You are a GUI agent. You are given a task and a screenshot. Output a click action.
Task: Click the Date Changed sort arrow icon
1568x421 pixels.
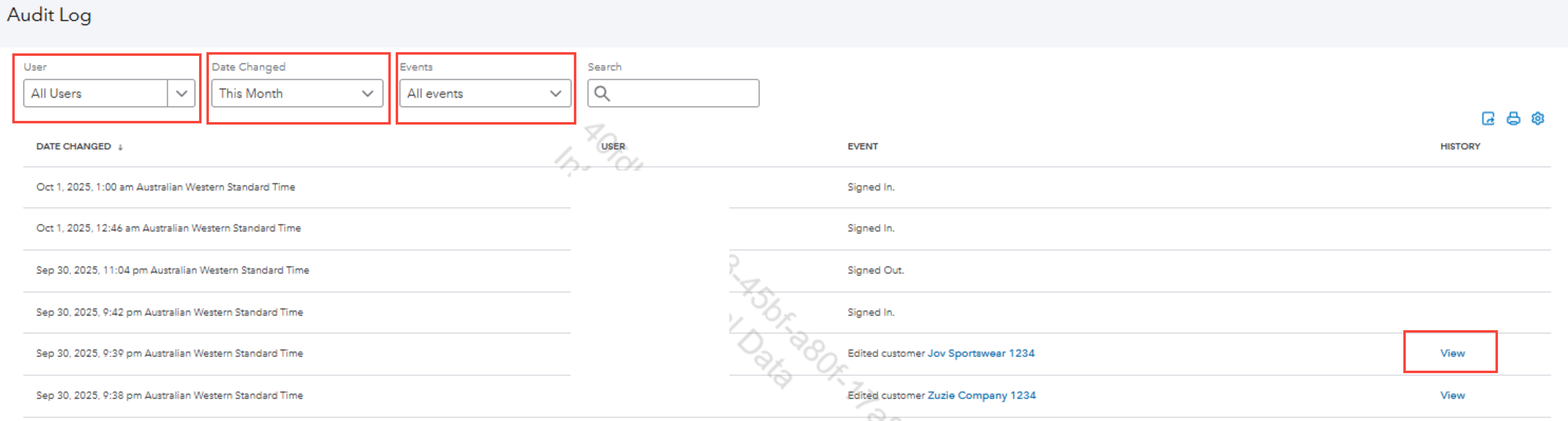[x=120, y=147]
